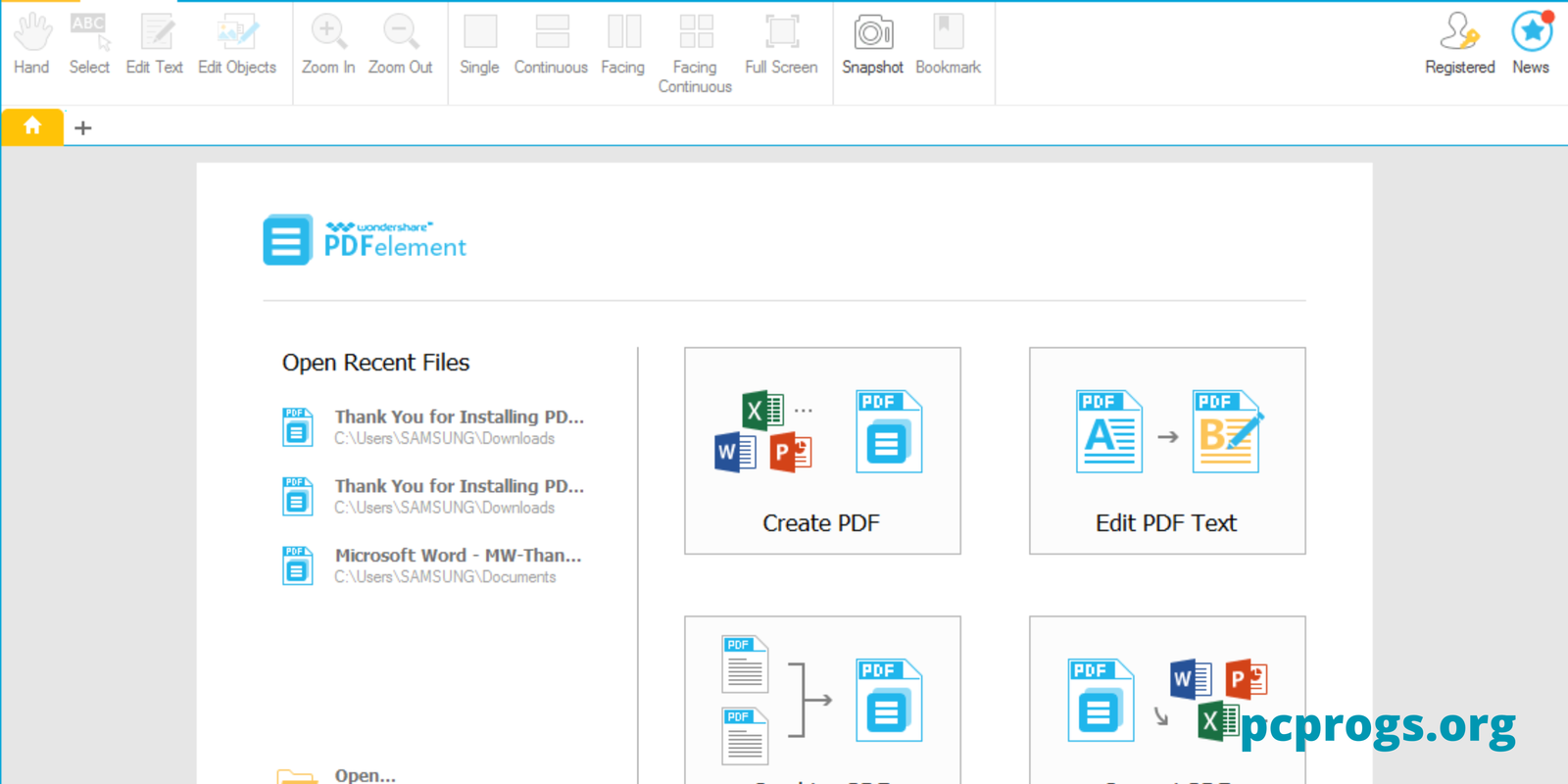
Task: Click the Zoom In magnifier
Action: click(328, 45)
